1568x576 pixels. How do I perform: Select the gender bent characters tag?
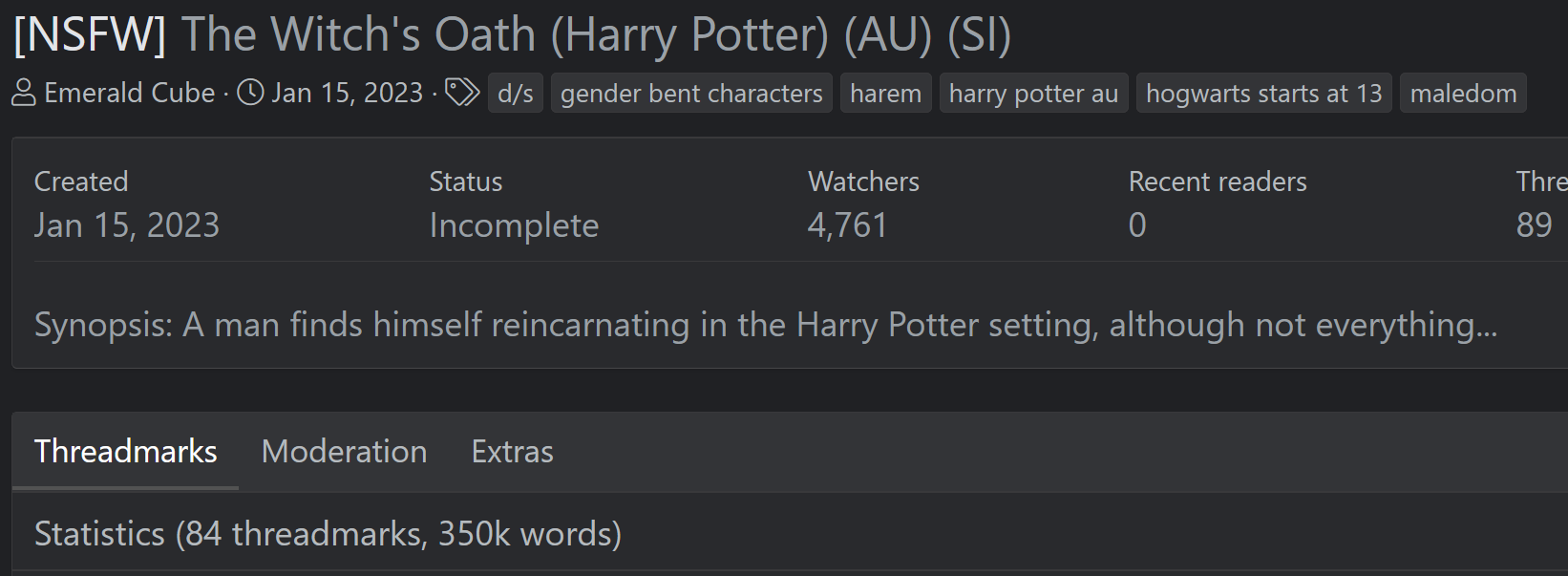coord(691,94)
